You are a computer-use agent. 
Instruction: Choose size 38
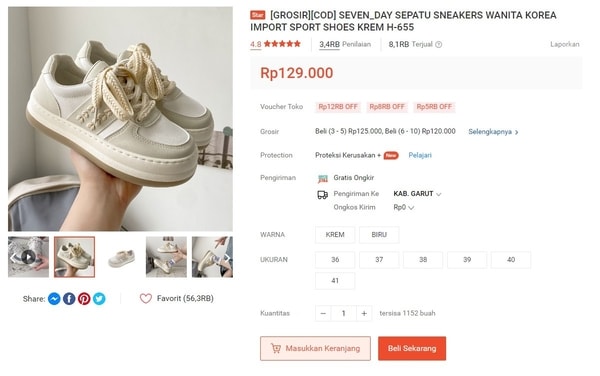pos(423,260)
